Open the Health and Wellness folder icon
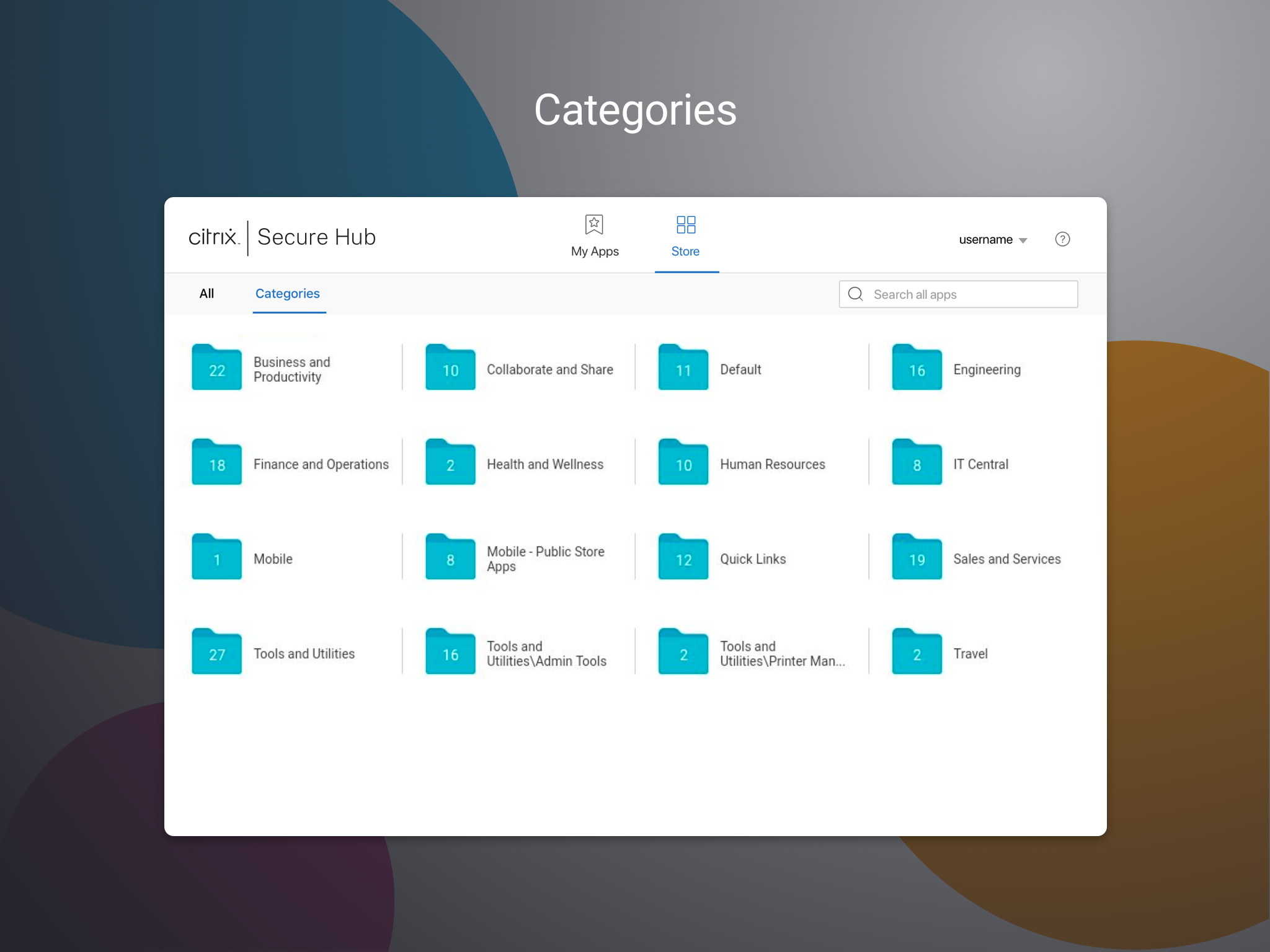 450,462
